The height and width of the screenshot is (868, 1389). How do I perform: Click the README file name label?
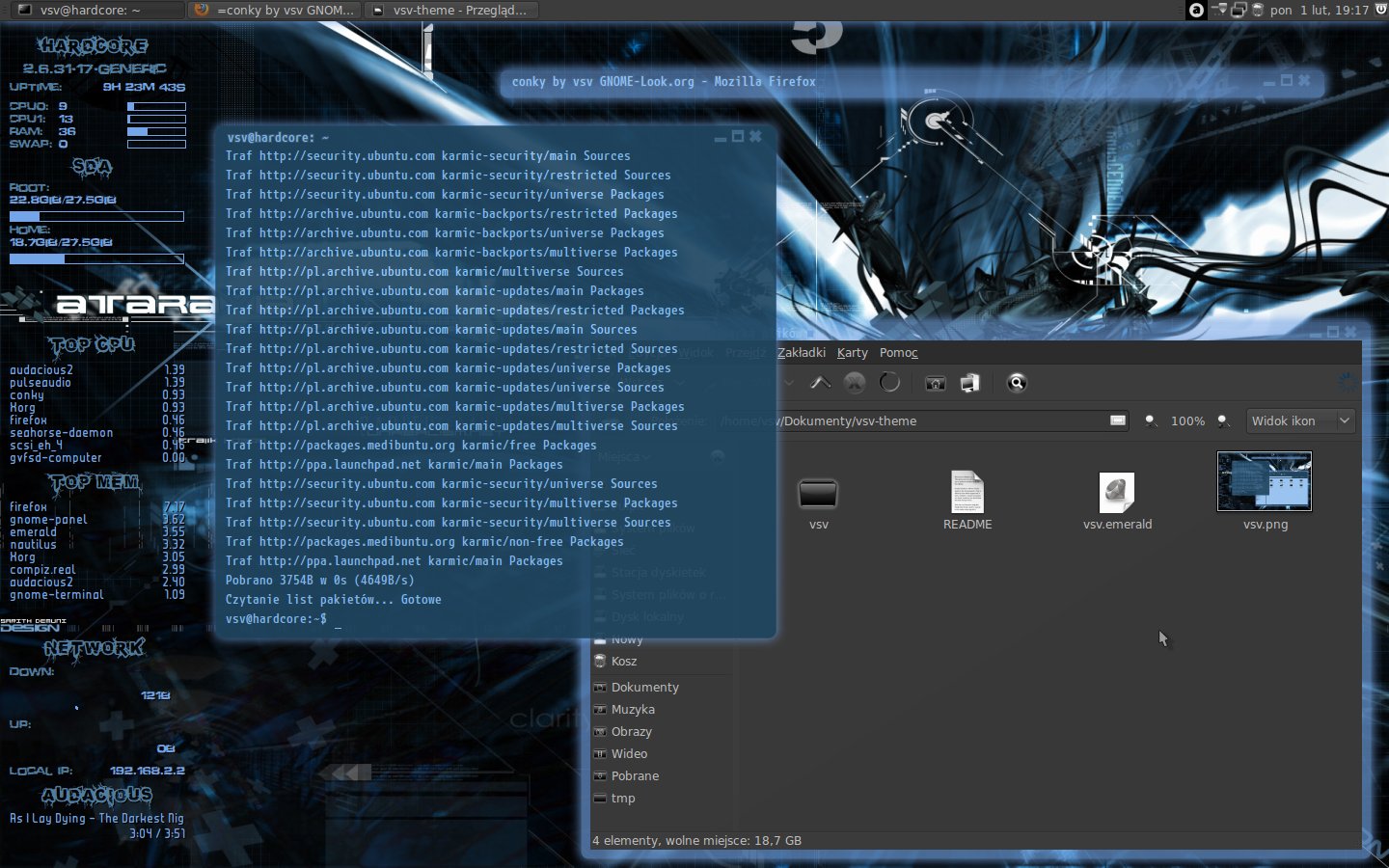tap(967, 525)
